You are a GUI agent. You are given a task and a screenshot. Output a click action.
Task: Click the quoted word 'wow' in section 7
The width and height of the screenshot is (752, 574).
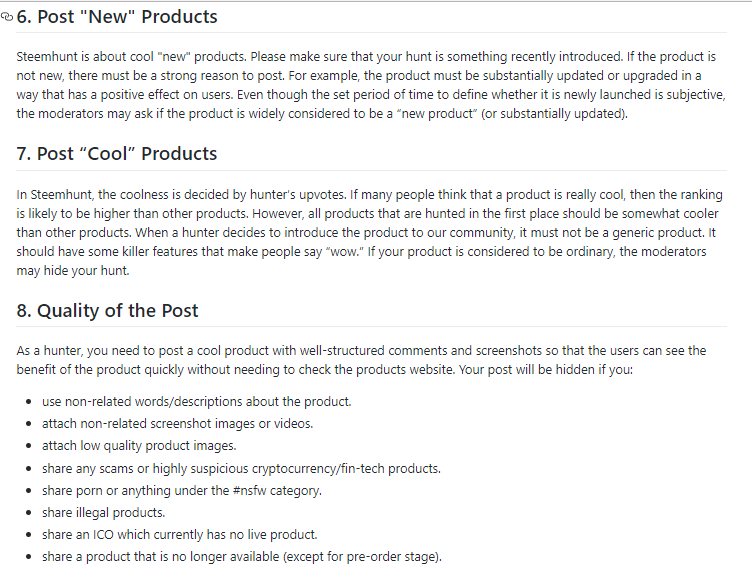(x=345, y=252)
